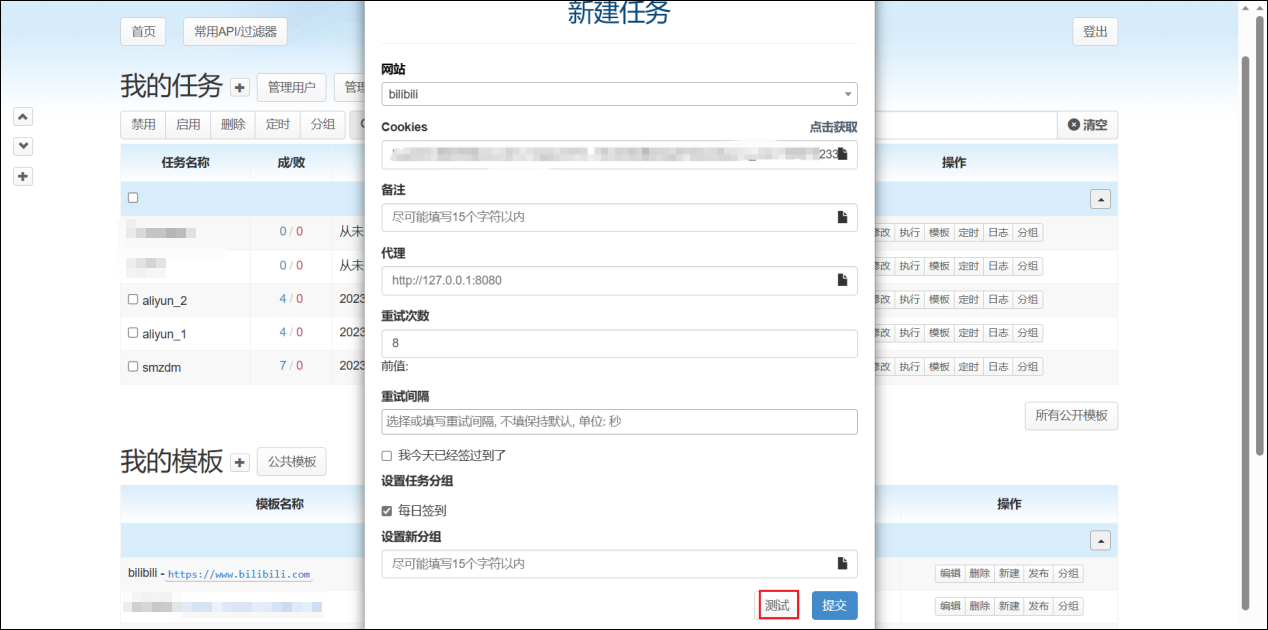Click the 重试间隔 input field
This screenshot has width=1268, height=630.
(619, 421)
